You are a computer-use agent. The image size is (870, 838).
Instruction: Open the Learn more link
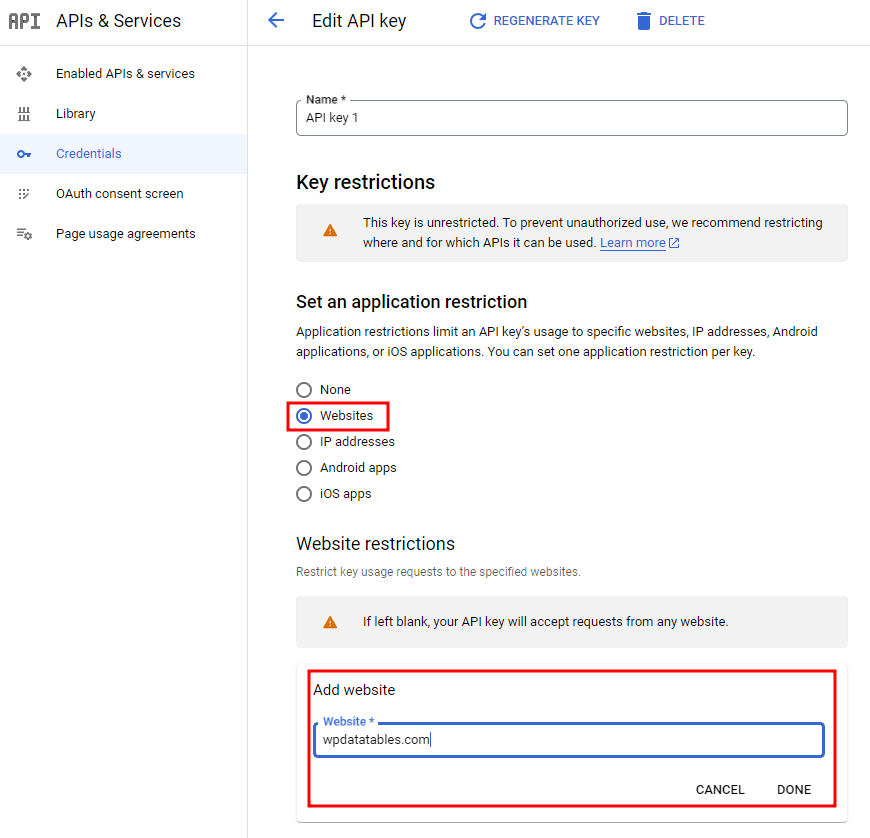coord(633,243)
